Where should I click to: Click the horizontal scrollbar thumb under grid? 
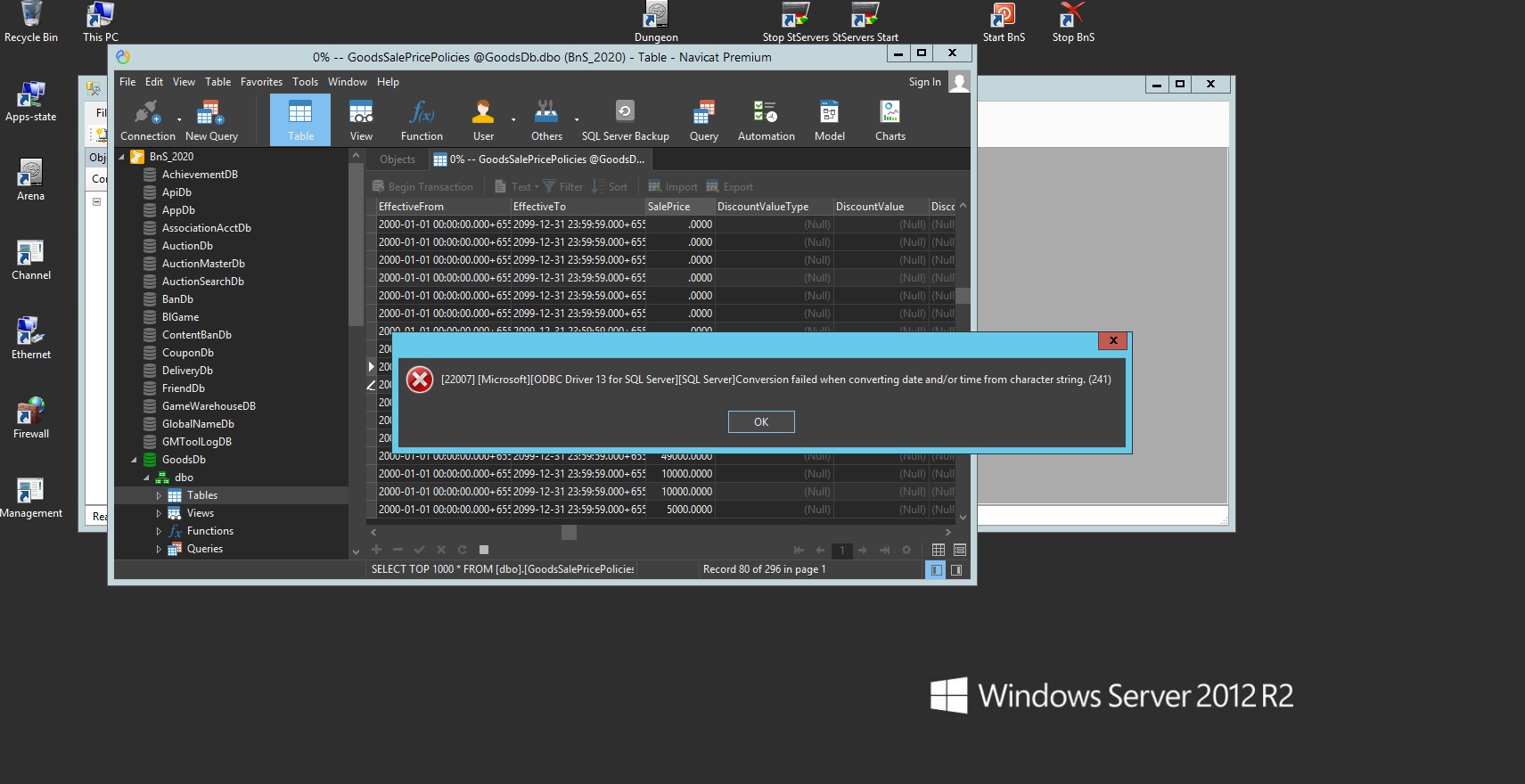(569, 532)
